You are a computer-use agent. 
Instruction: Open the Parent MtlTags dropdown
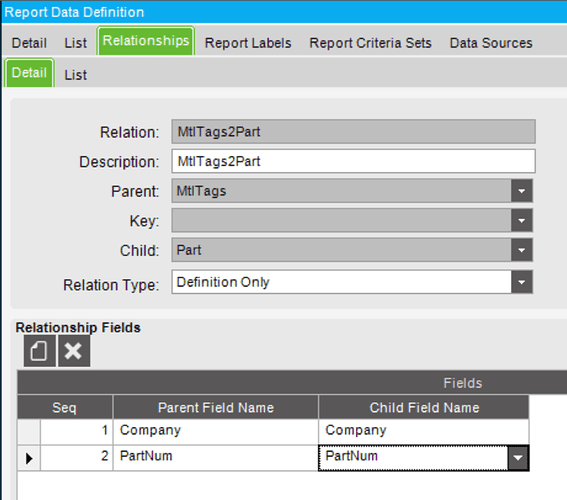pyautogui.click(x=521, y=191)
